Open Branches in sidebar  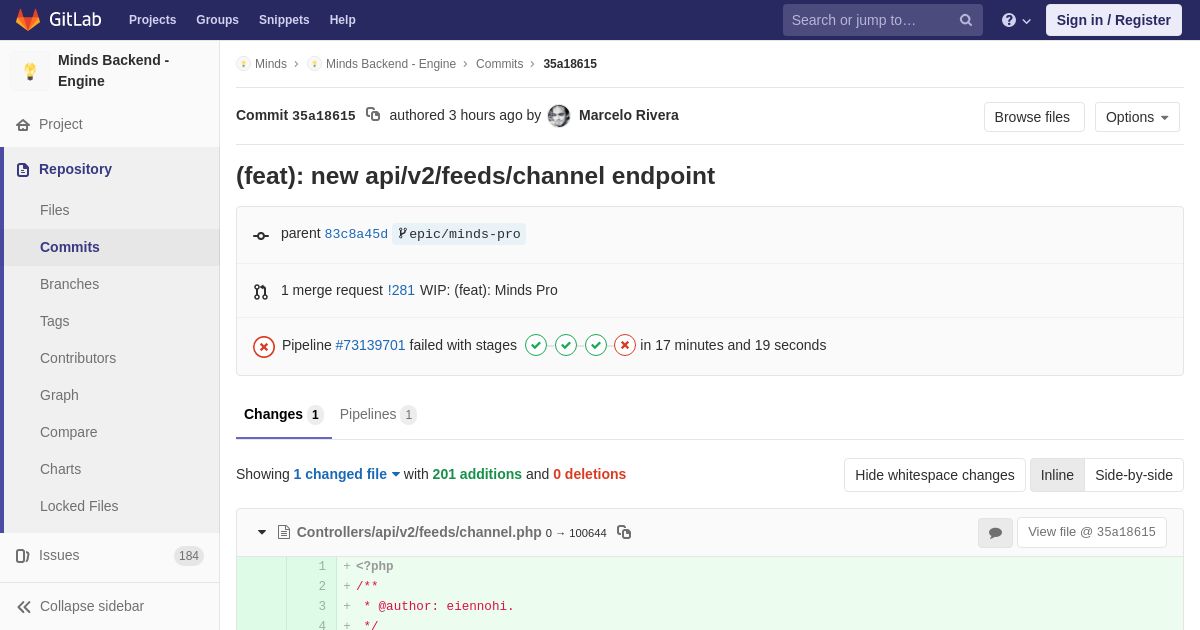pyautogui.click(x=112, y=284)
